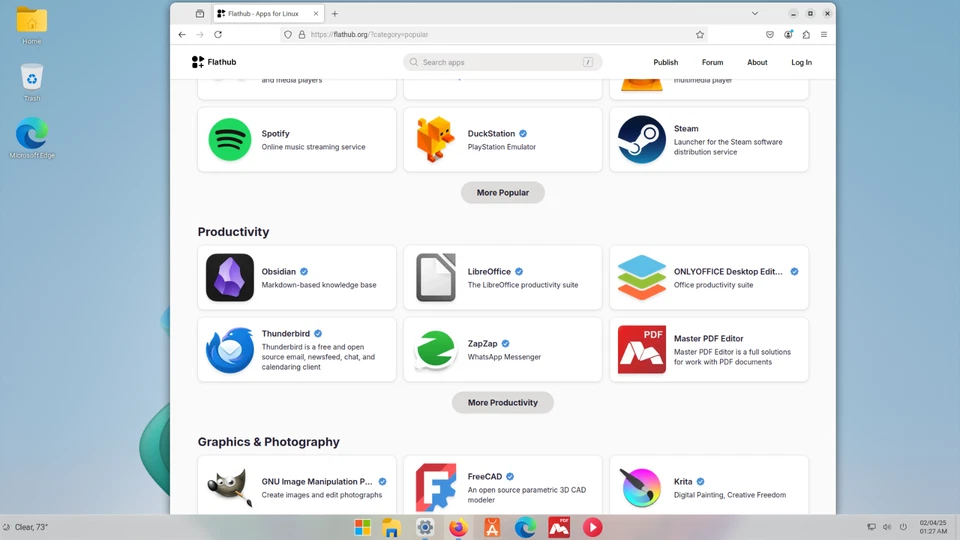Open the About menu item

(757, 62)
